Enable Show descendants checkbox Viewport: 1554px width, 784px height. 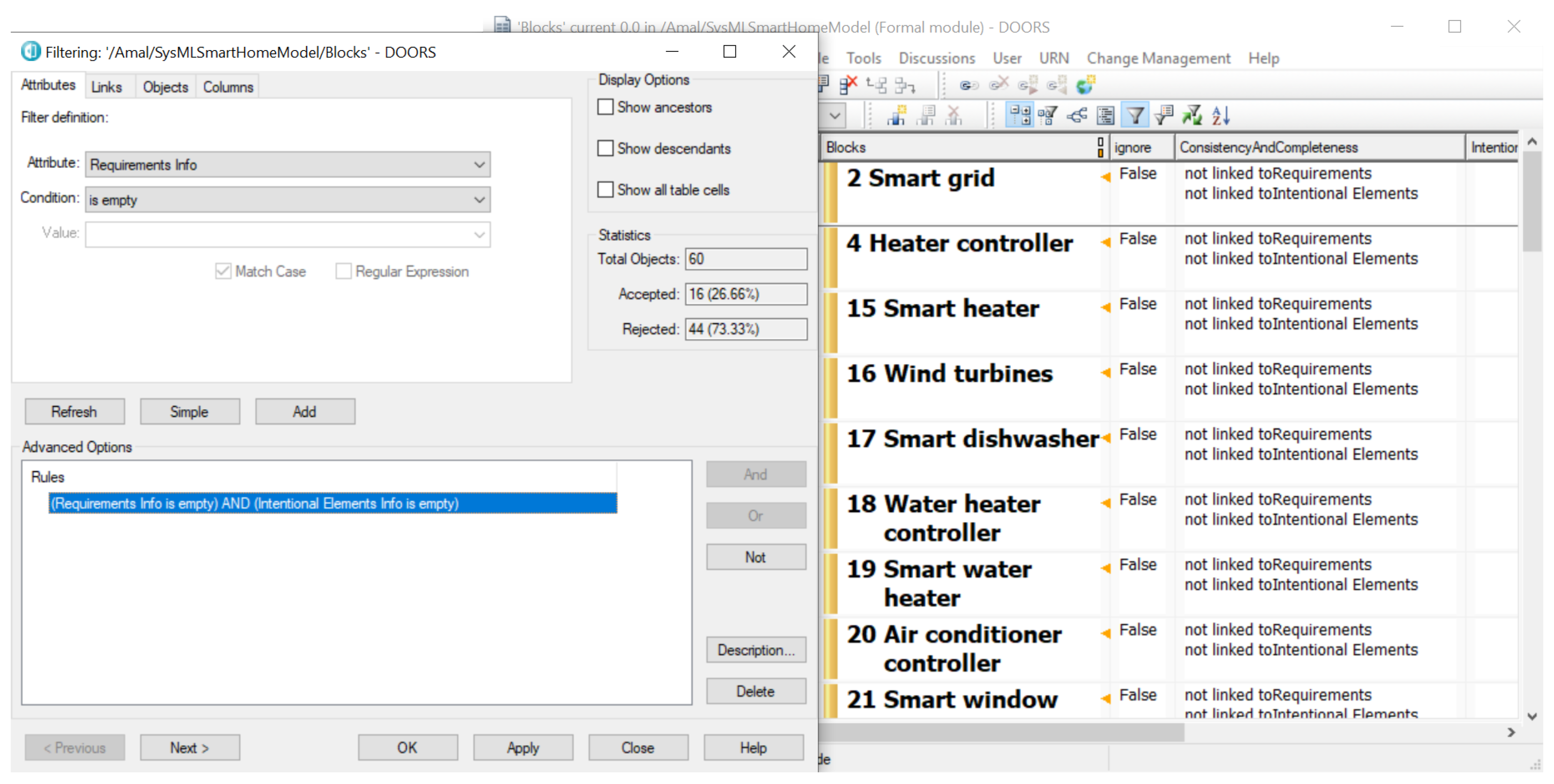605,148
